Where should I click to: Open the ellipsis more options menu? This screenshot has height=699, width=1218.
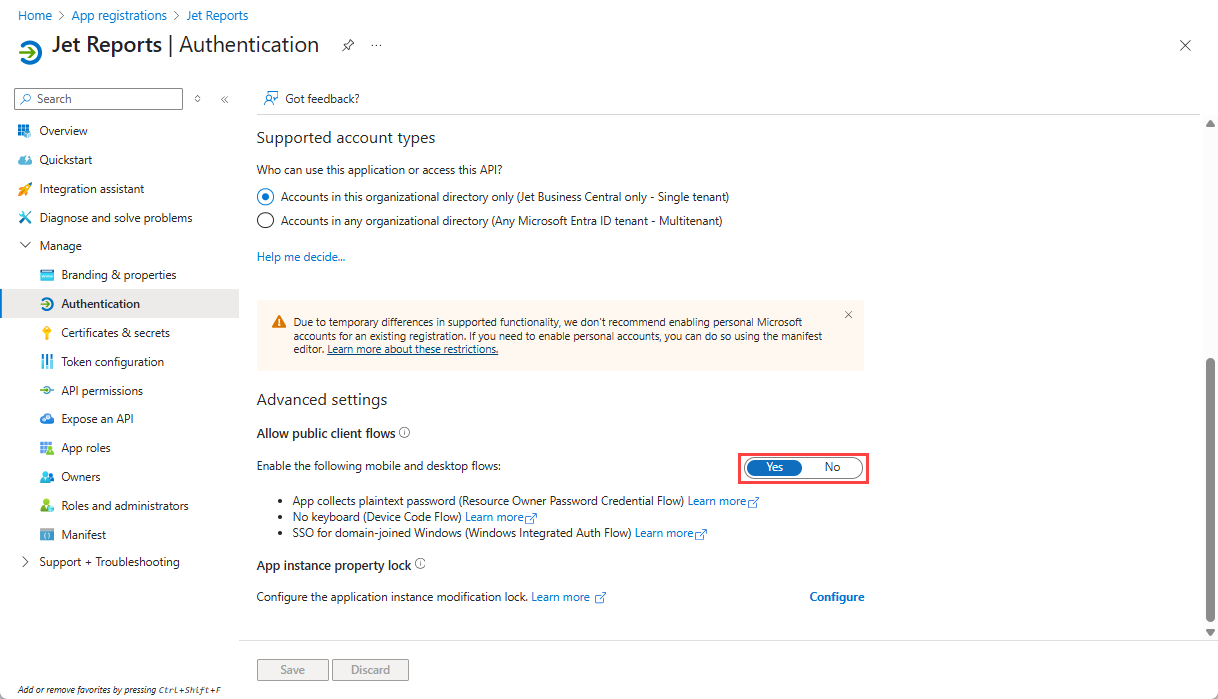376,45
